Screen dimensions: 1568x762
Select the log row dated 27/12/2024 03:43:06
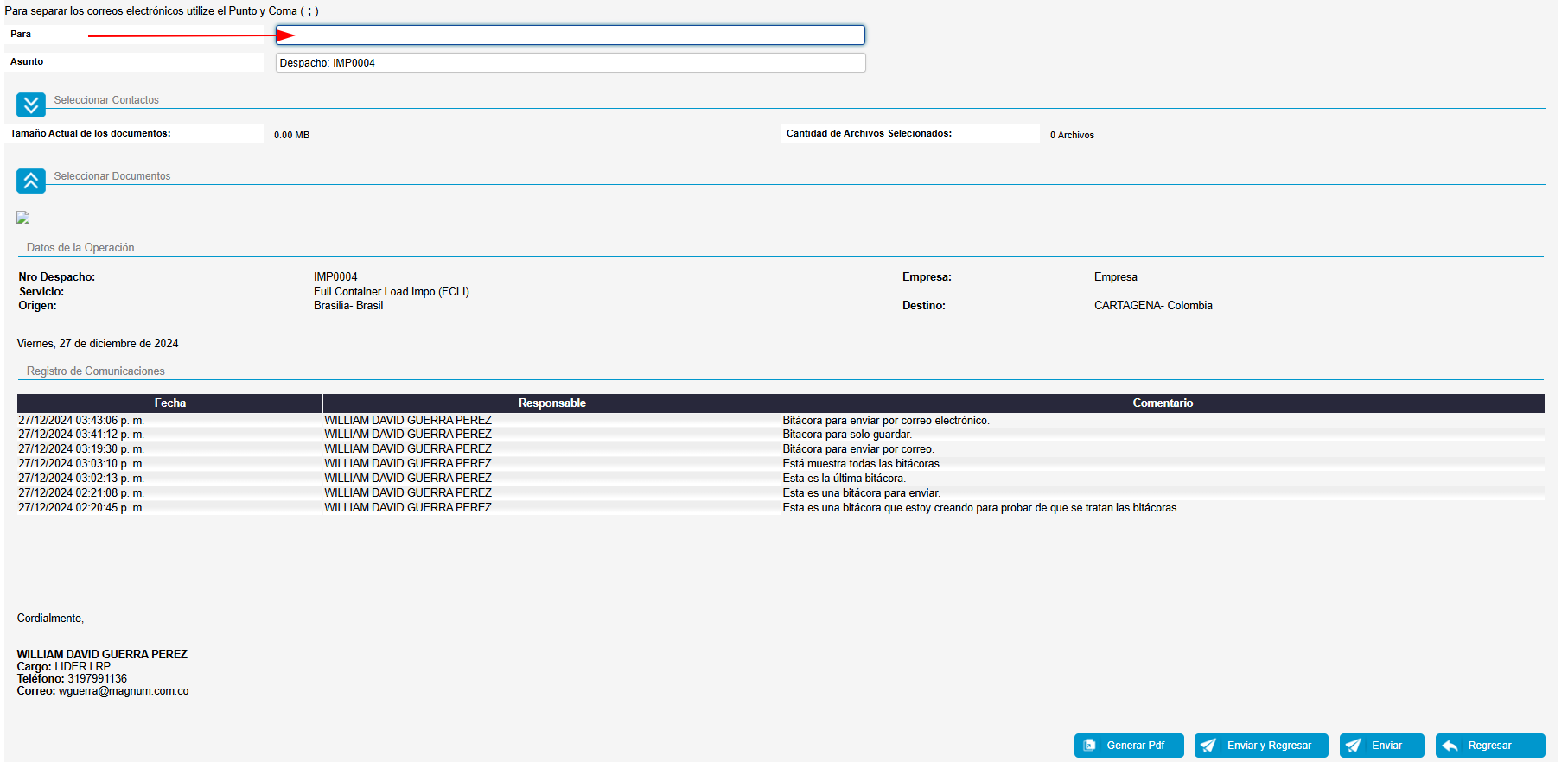[x=81, y=421]
